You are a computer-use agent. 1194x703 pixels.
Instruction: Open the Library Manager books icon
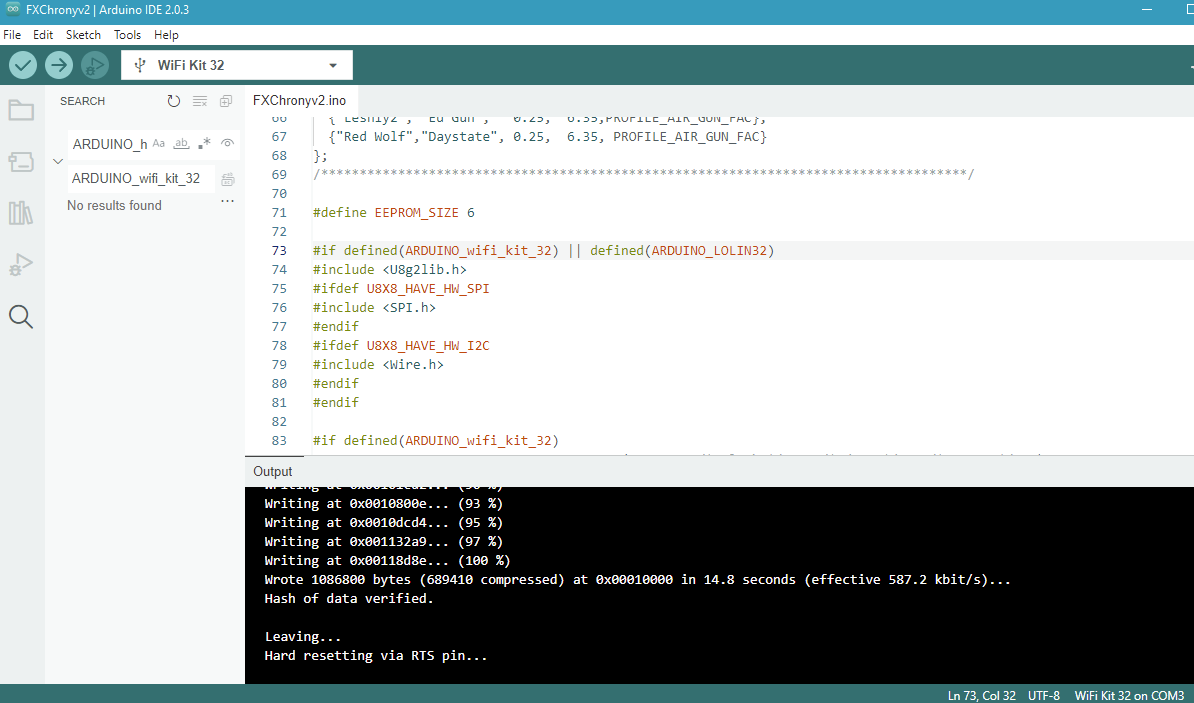tap(21, 212)
